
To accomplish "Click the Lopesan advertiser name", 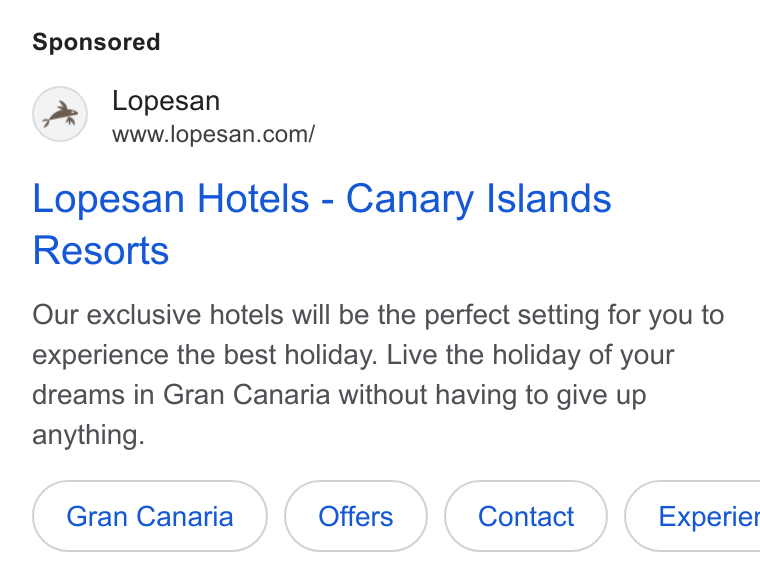I will pos(166,101).
